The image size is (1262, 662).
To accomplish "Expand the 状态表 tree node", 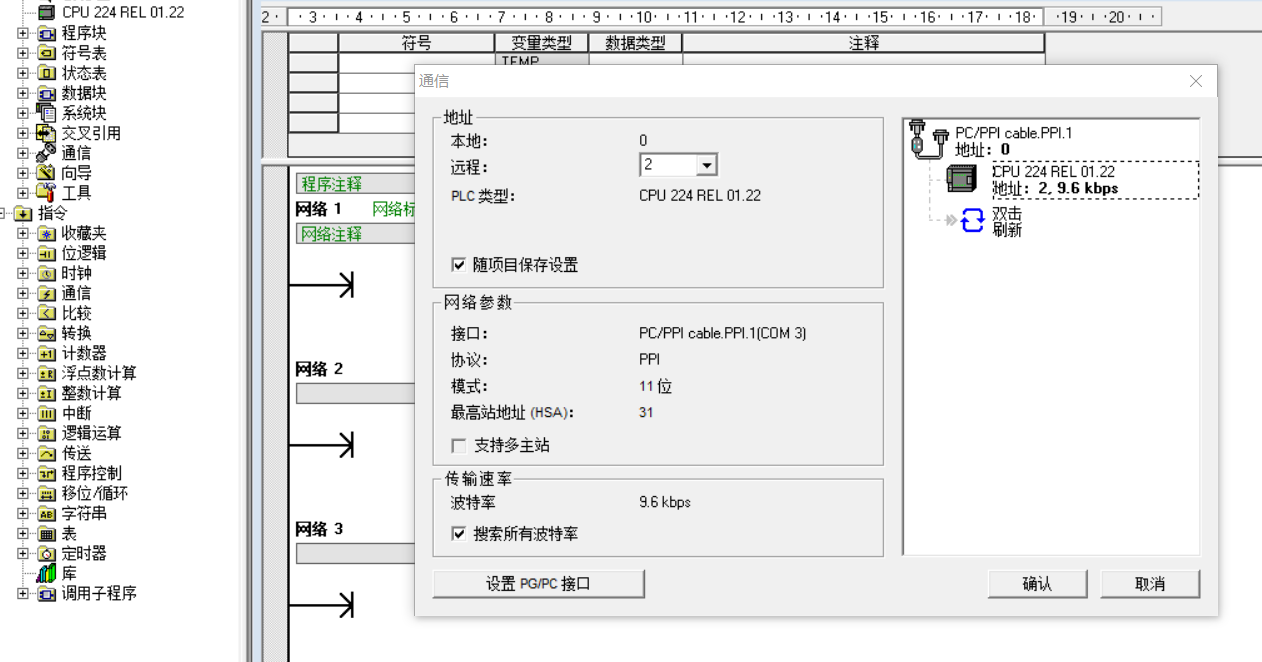I will point(23,73).
